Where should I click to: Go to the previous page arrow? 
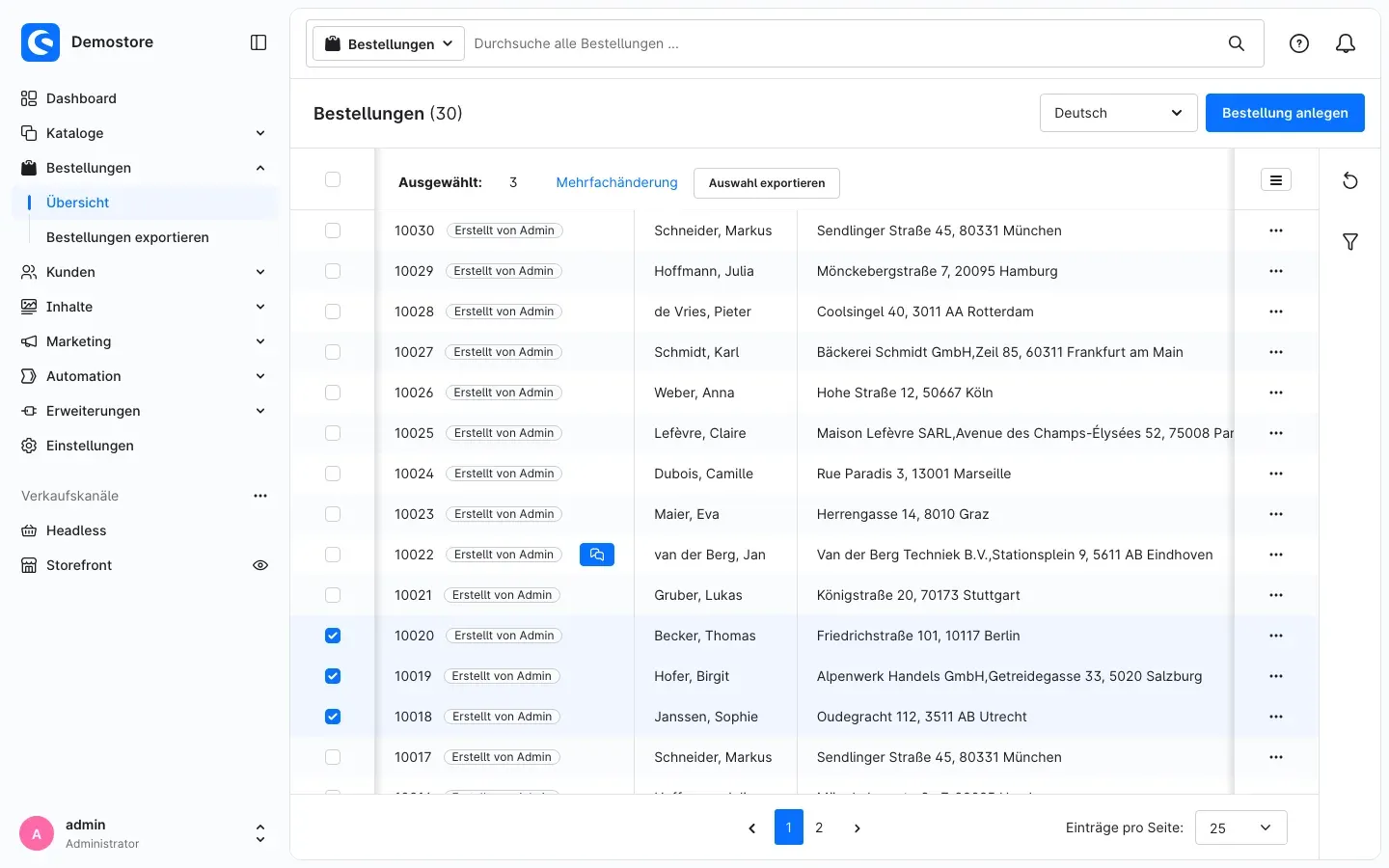752,827
